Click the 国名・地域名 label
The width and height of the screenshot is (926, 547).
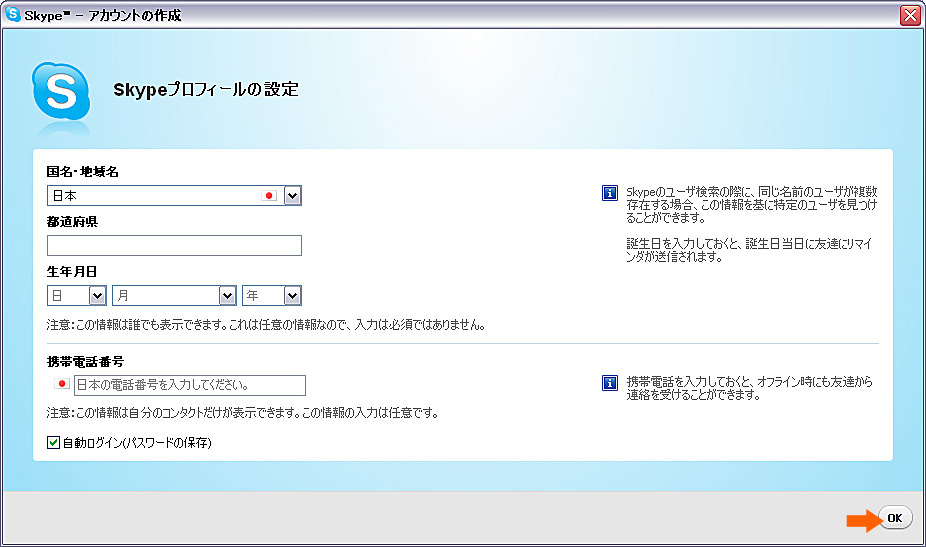click(83, 172)
